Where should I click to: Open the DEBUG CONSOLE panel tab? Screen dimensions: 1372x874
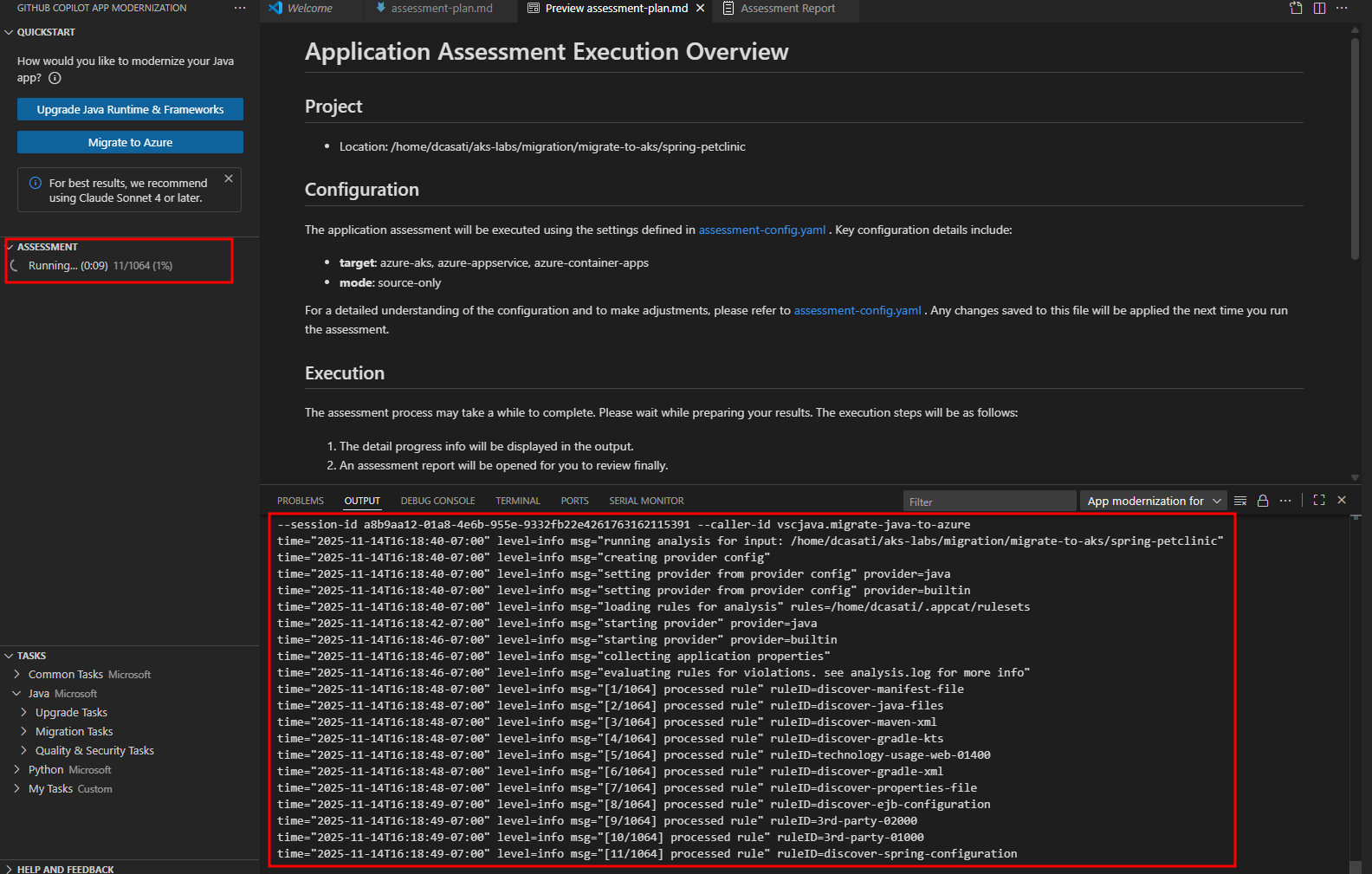[437, 501]
